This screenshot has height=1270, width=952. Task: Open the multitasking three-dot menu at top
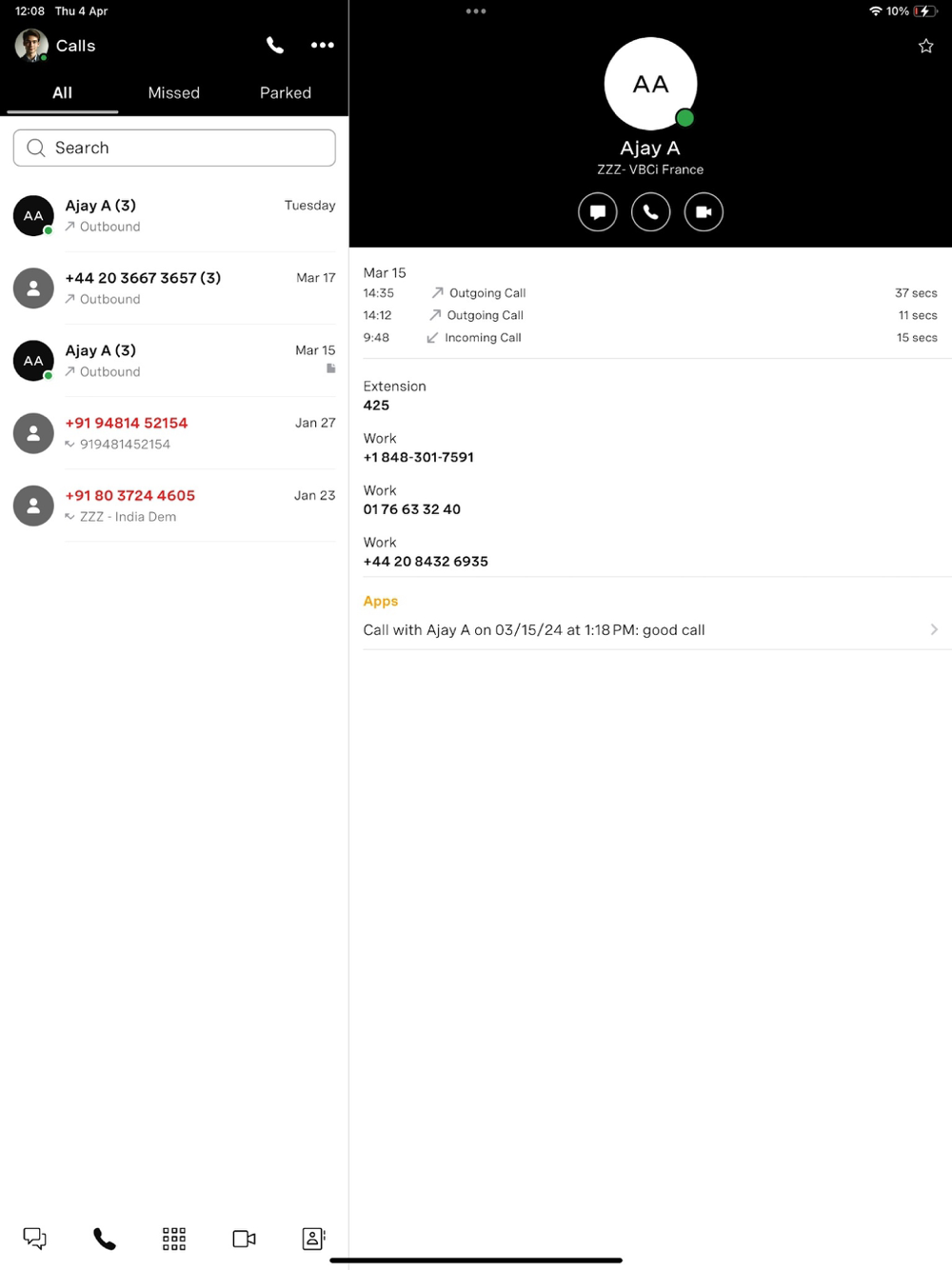click(x=476, y=11)
